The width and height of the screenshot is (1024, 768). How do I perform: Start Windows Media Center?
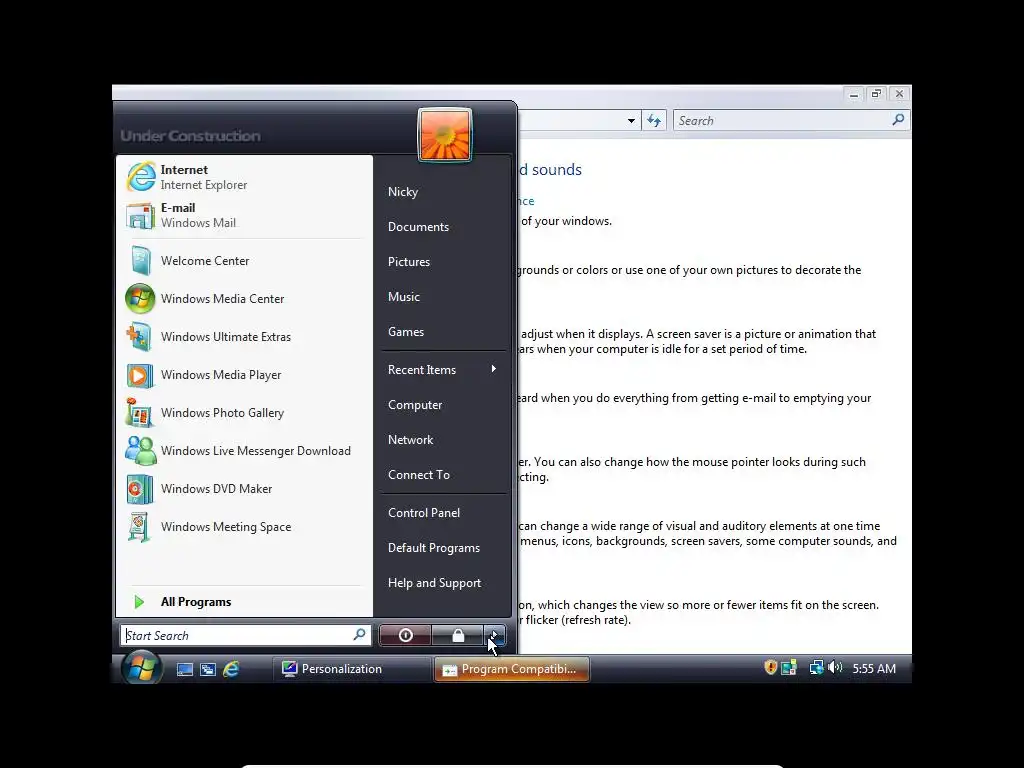pos(242,298)
